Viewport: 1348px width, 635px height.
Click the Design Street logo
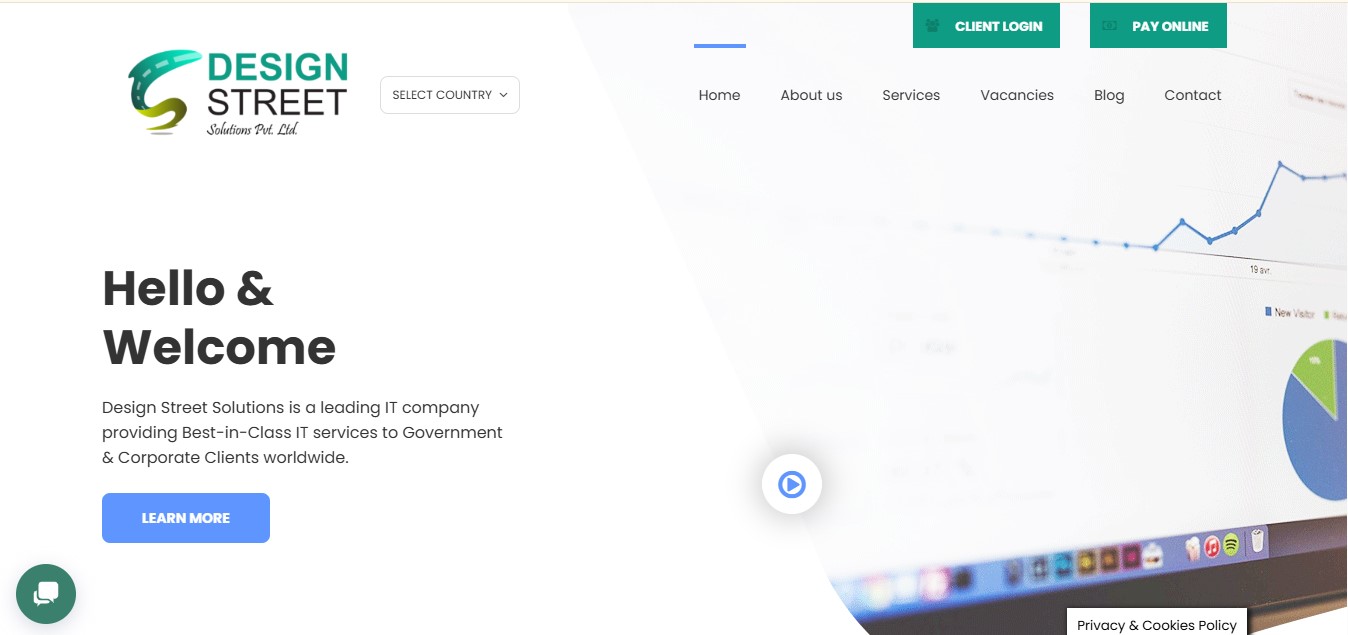pyautogui.click(x=238, y=93)
